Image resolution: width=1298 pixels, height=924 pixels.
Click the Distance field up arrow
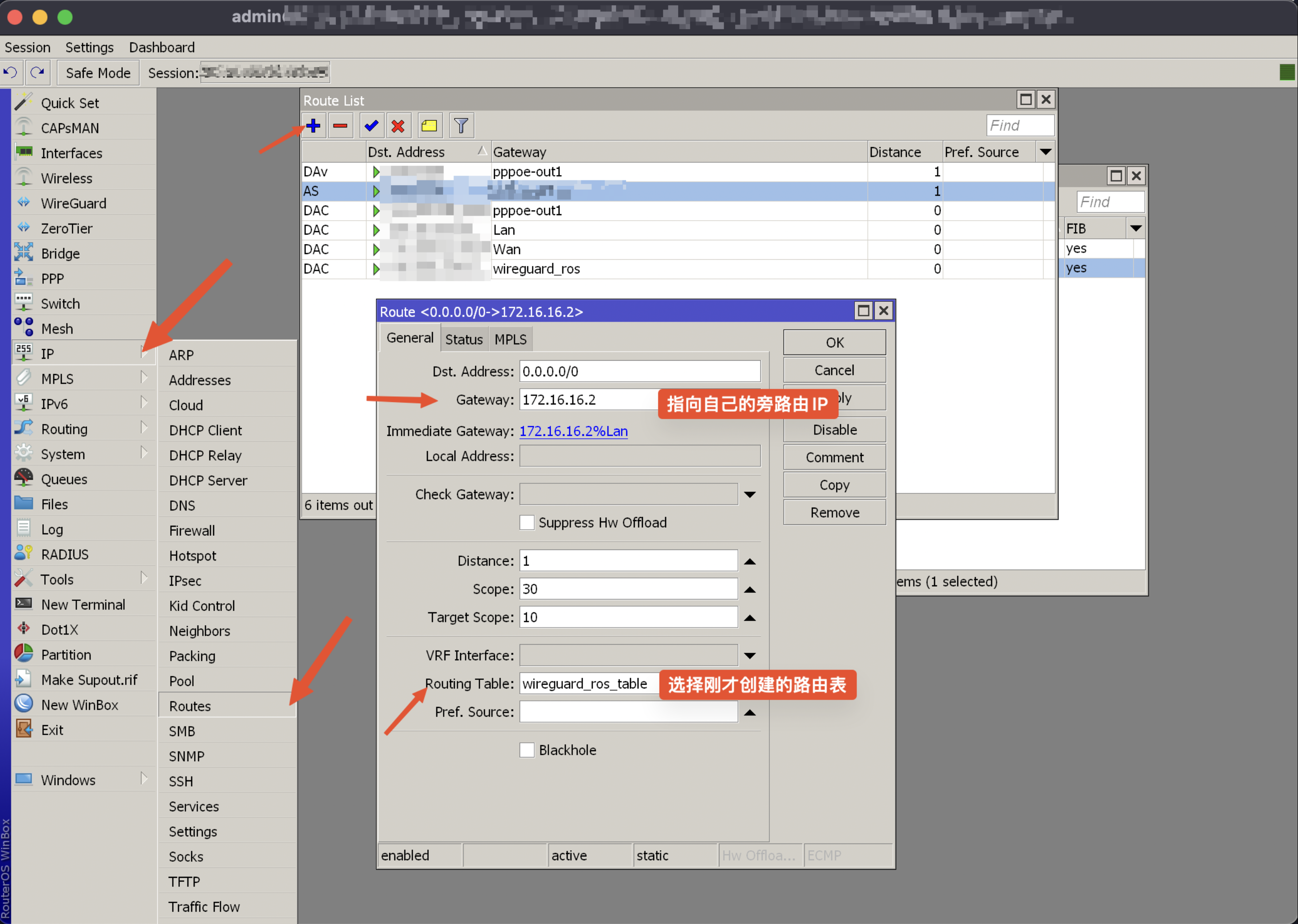pyautogui.click(x=749, y=561)
